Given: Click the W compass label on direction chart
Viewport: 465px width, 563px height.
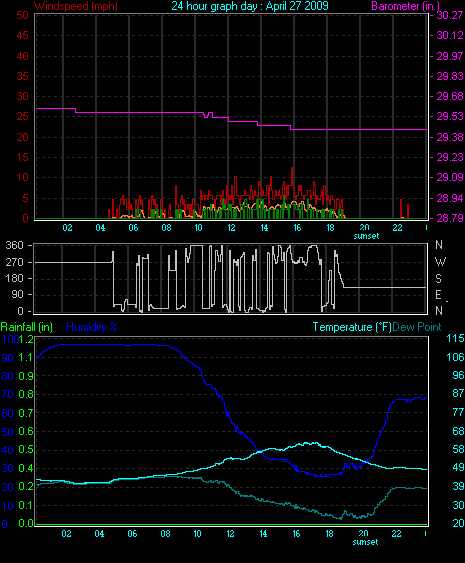Looking at the screenshot, I should click(x=440, y=262).
